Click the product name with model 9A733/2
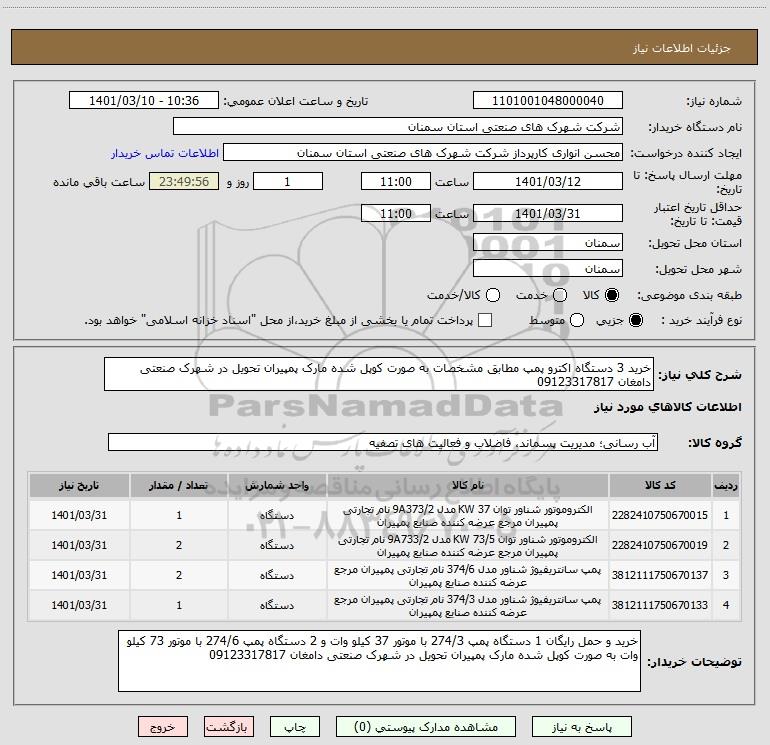This screenshot has width=770, height=745. pos(468,546)
